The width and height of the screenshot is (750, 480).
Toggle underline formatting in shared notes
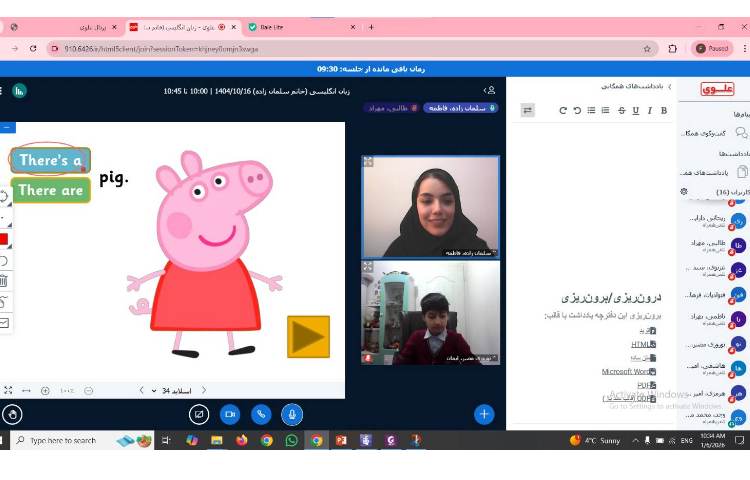pyautogui.click(x=636, y=110)
